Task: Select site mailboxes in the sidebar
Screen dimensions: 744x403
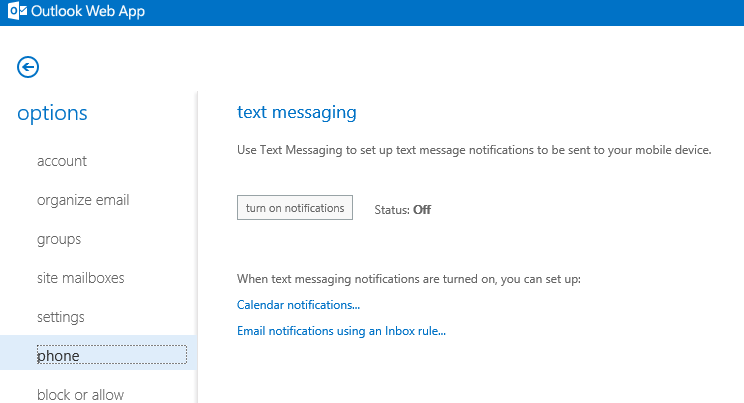Action: [x=81, y=278]
